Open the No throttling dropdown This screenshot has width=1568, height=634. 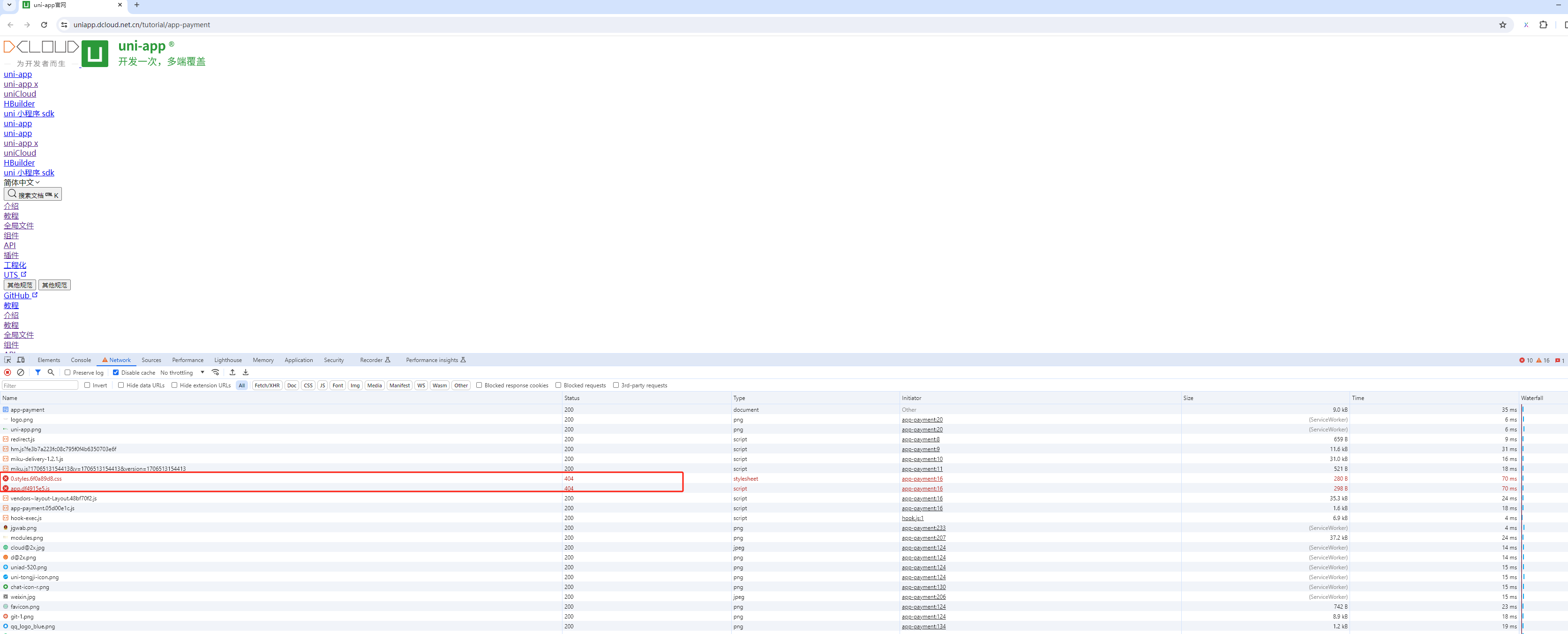pos(182,373)
